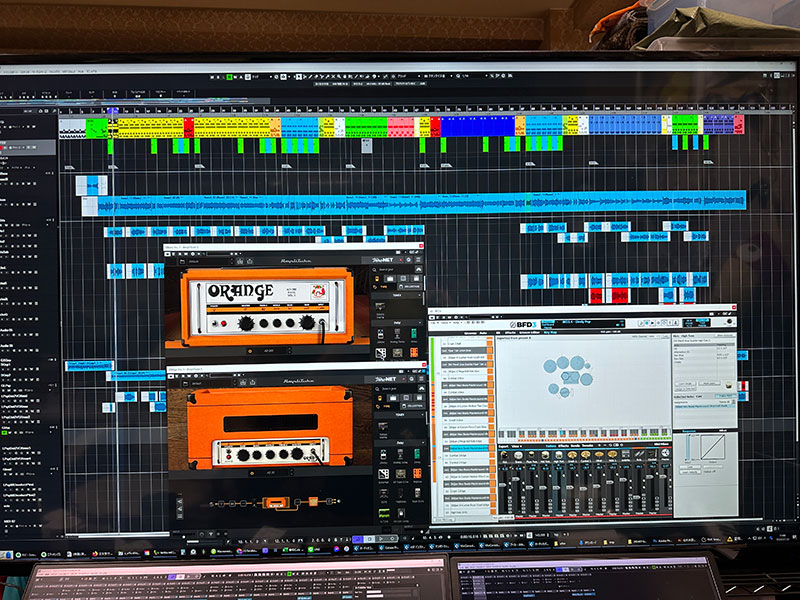
Task: Select dark blue part in Cubase top track
Action: tap(478, 127)
